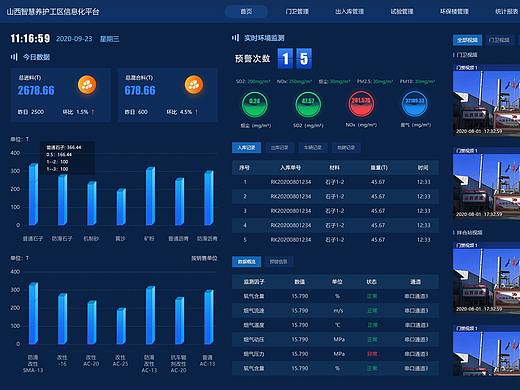Click 石子1-2 in table row 3
Screen dimensions: 520x390
334,211
